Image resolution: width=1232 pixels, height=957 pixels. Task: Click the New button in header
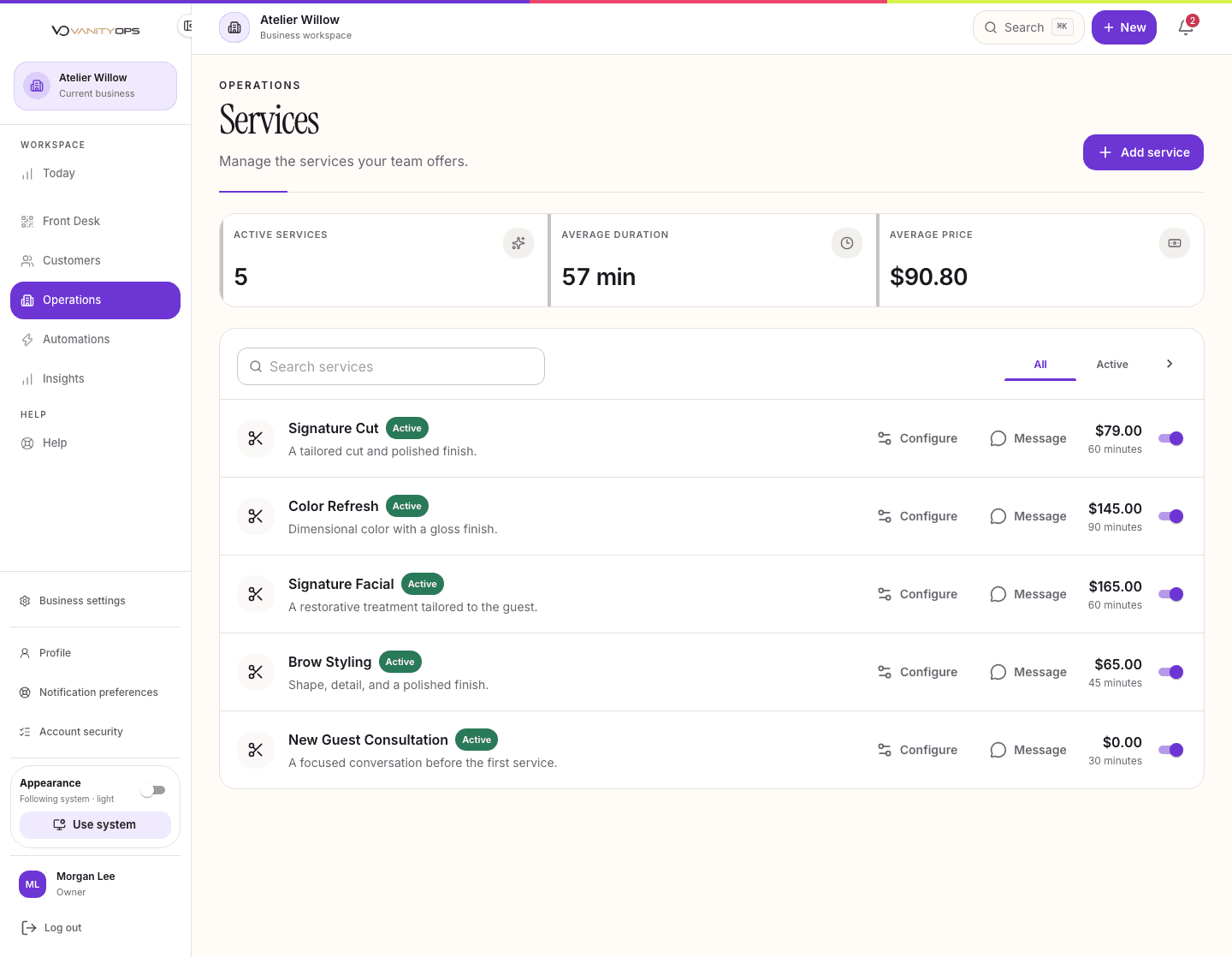pos(1124,27)
